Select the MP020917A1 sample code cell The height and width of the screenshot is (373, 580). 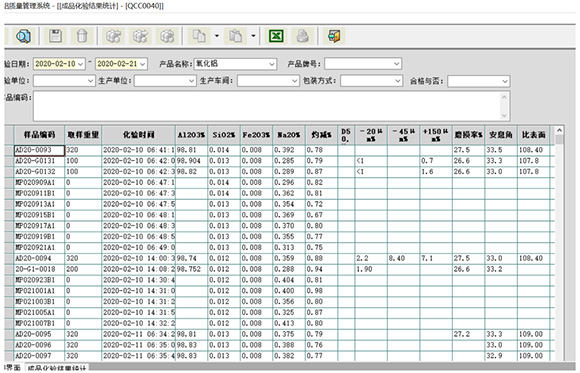coord(39,226)
